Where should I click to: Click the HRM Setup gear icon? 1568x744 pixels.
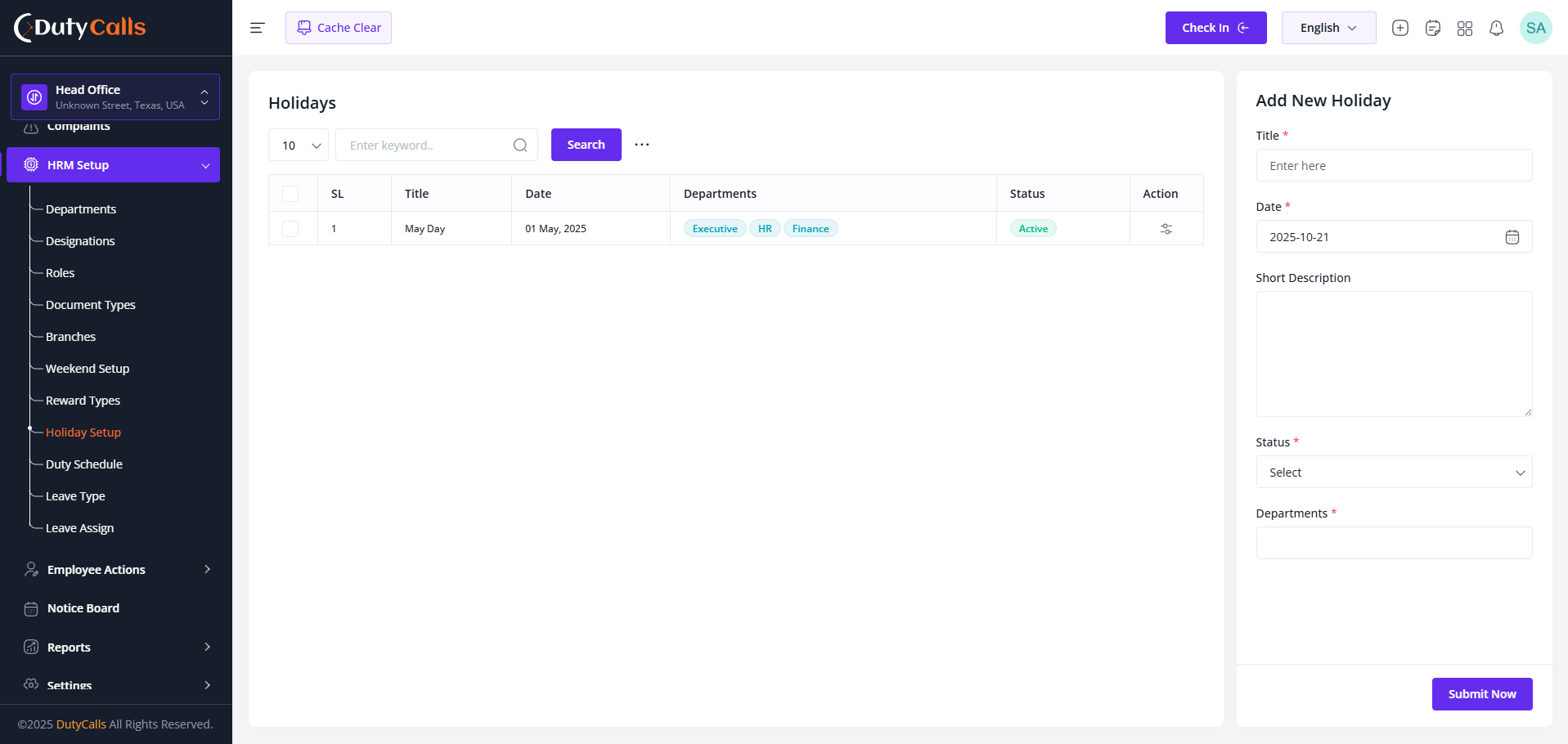point(31,164)
